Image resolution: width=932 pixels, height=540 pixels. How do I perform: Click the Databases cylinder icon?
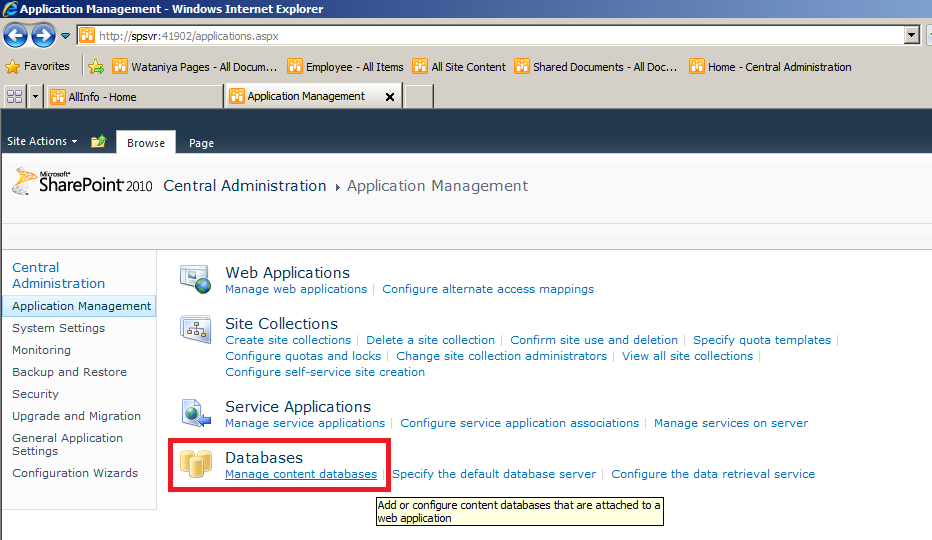click(196, 464)
